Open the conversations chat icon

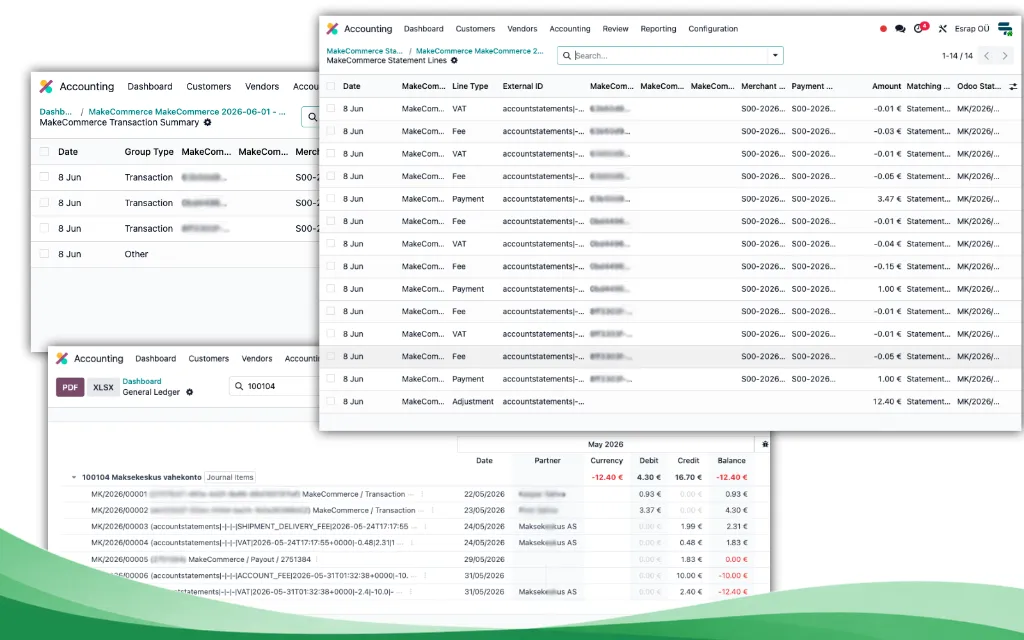click(900, 29)
